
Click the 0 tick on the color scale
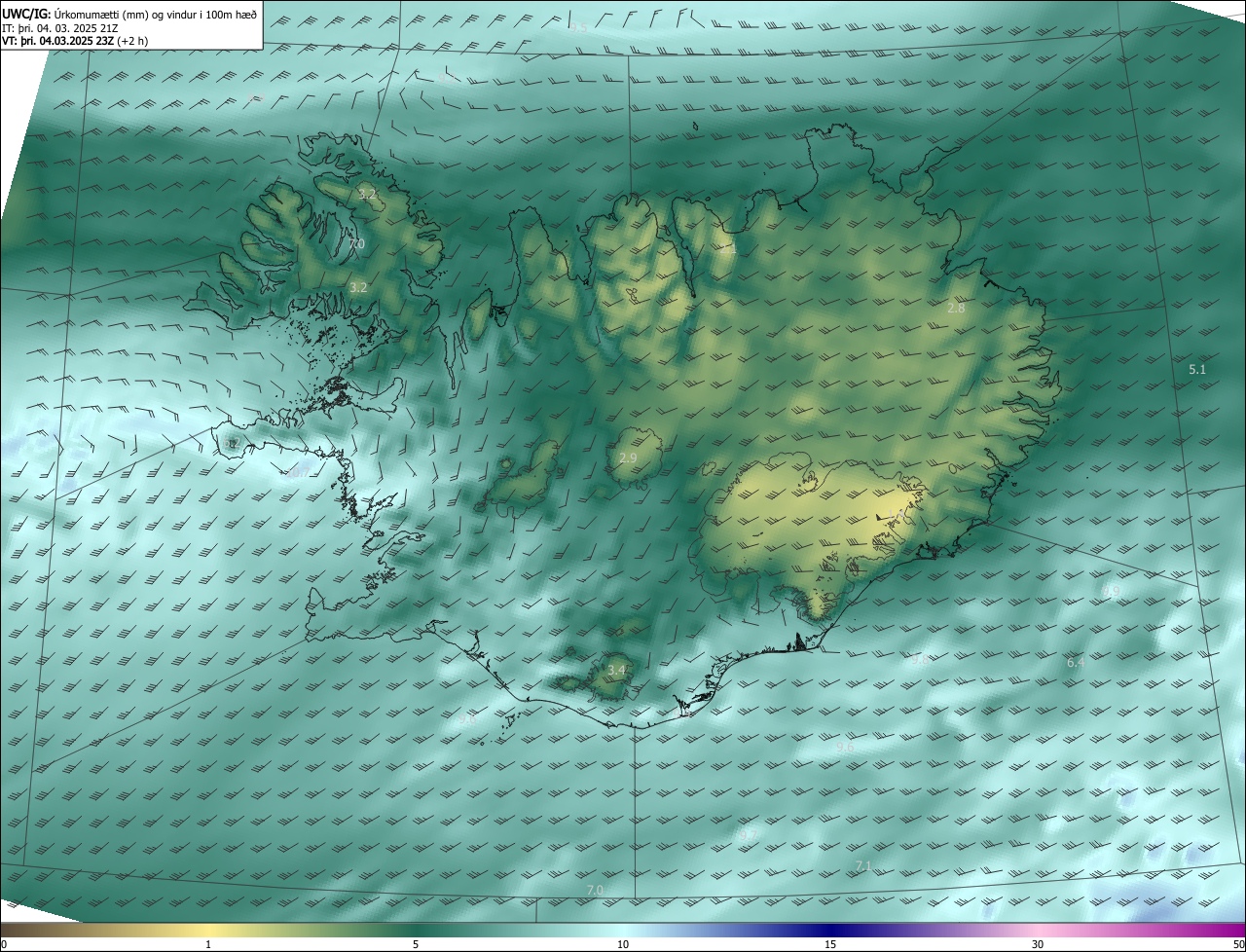coord(4,944)
